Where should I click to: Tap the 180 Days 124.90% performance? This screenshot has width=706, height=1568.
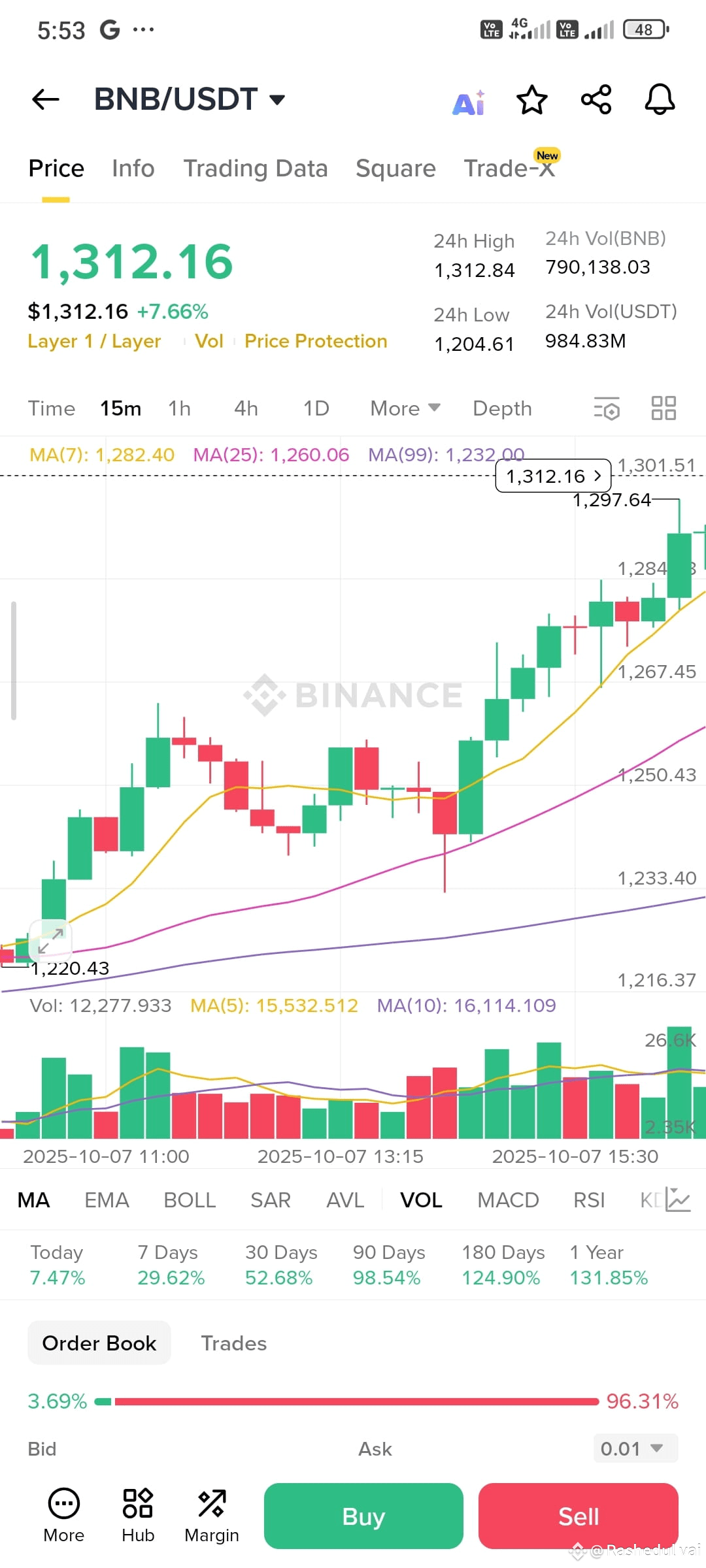coord(503,1265)
